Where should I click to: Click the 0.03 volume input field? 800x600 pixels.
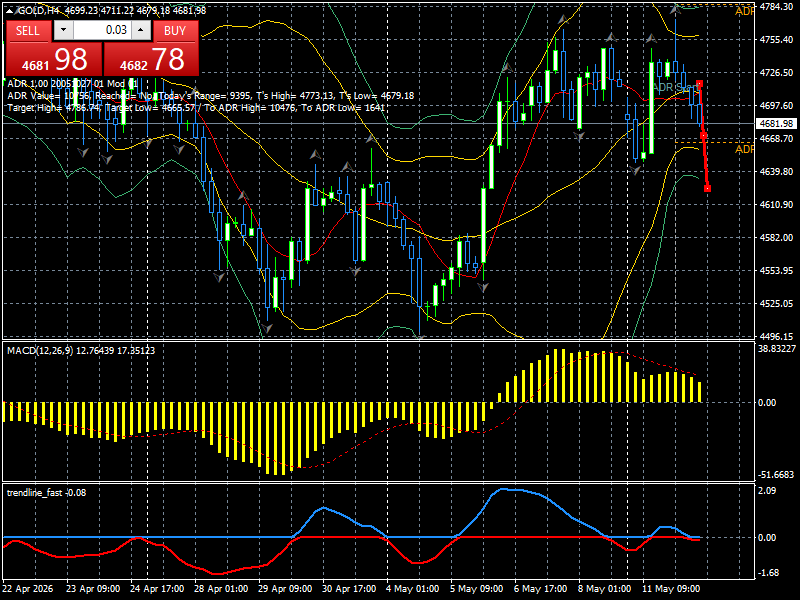click(102, 30)
